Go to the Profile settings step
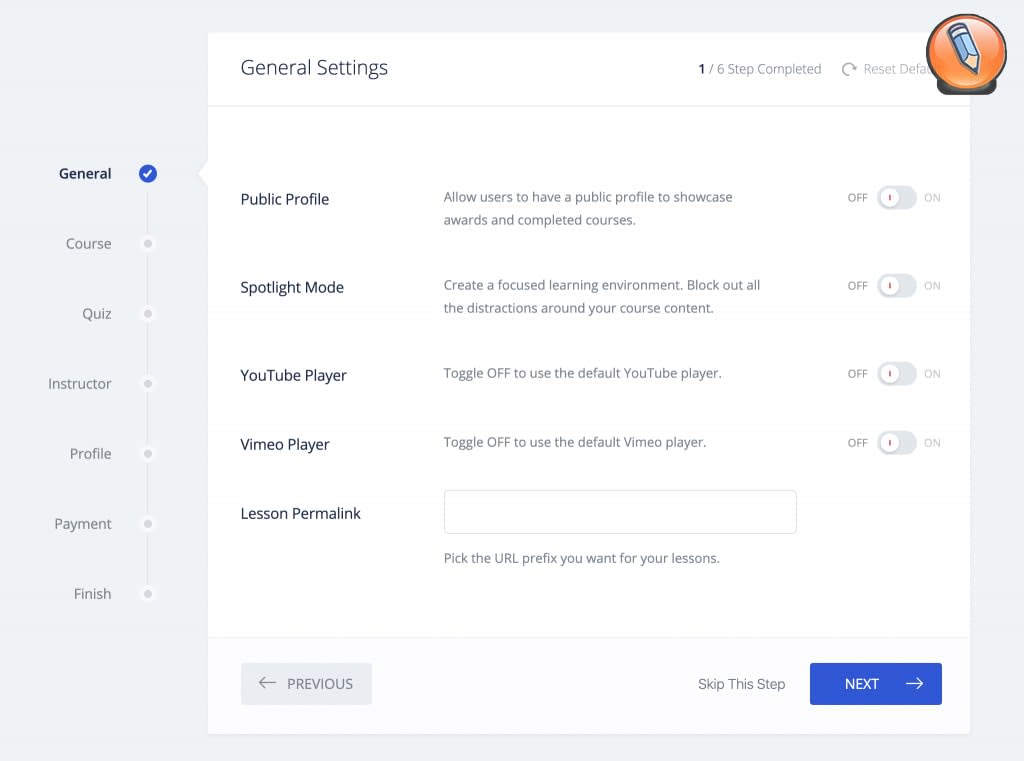Viewport: 1024px width, 761px height. point(90,454)
